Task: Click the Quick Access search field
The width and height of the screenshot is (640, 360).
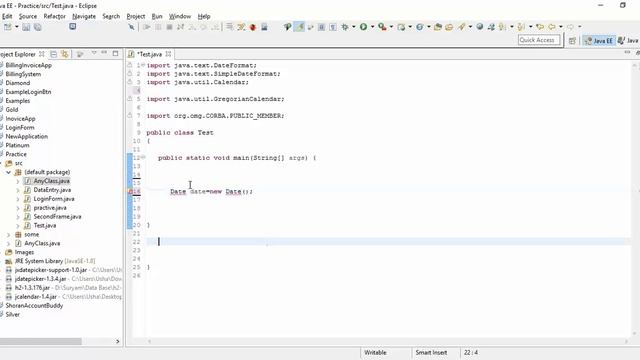Action: pyautogui.click(x=539, y=40)
